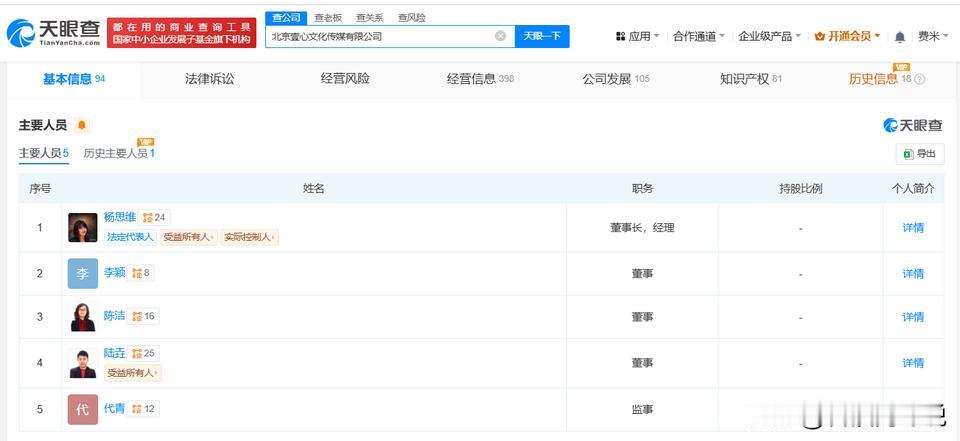Viewport: 960px width, 441px height.
Task: Open relation graph icon next to 陈洁
Action: (137, 316)
